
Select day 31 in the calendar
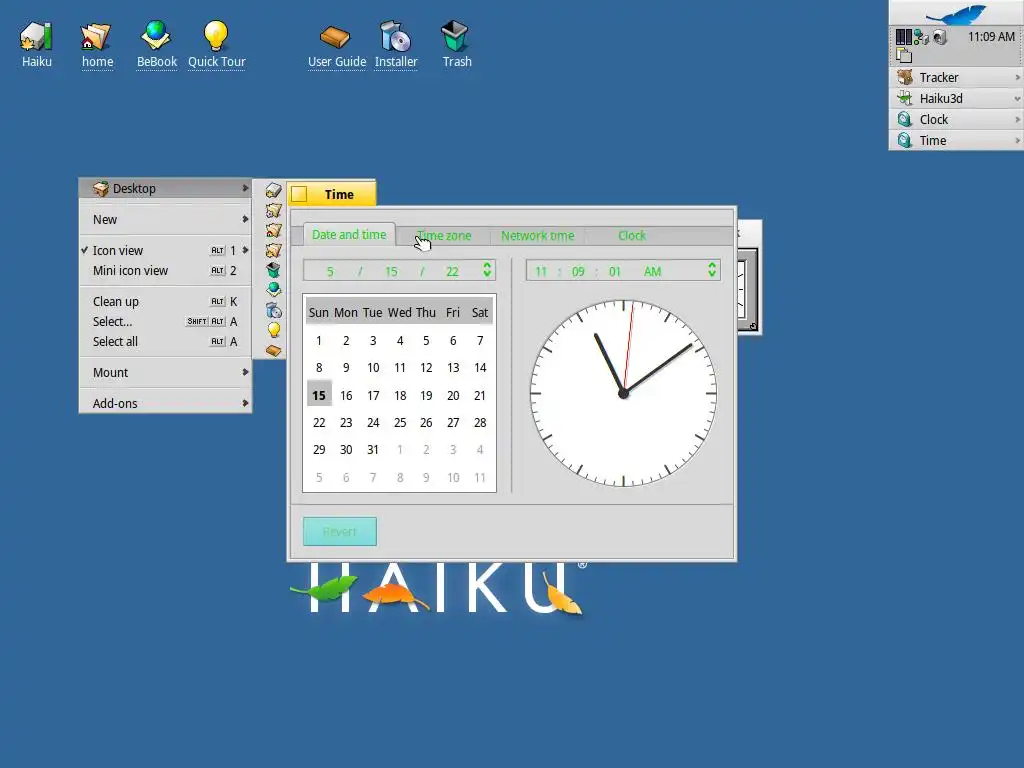coord(373,450)
